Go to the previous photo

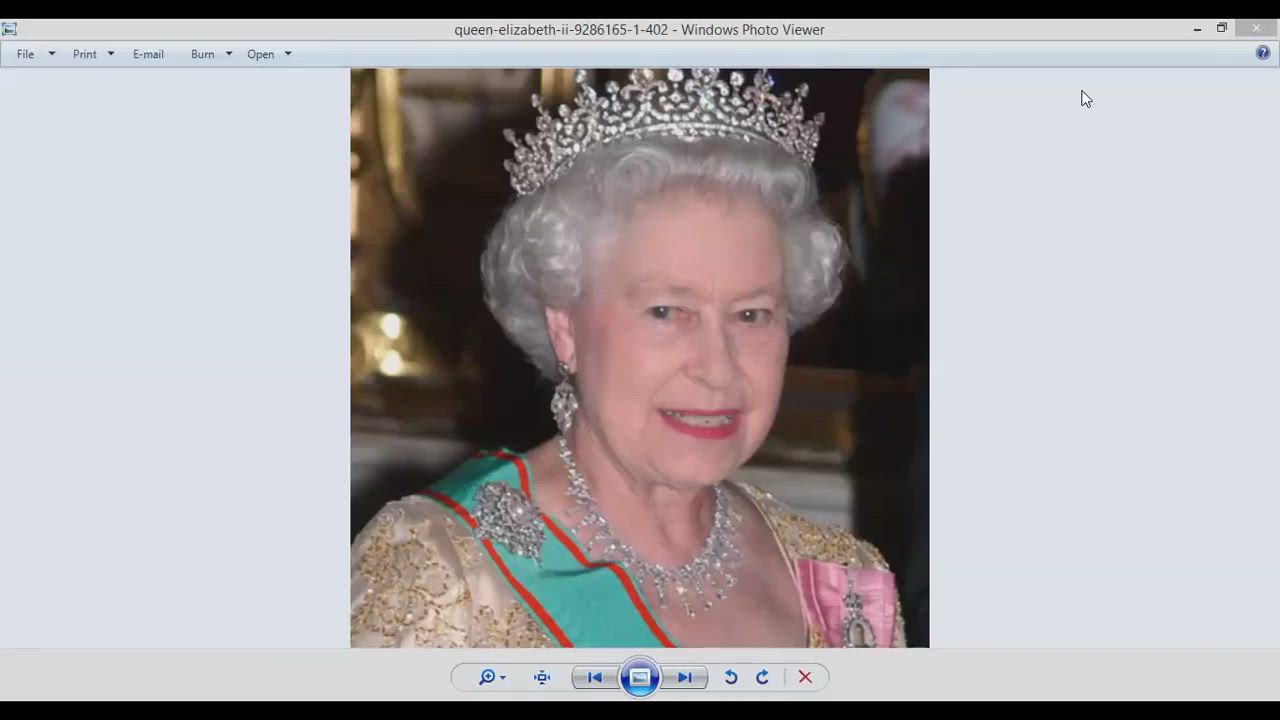click(x=594, y=677)
